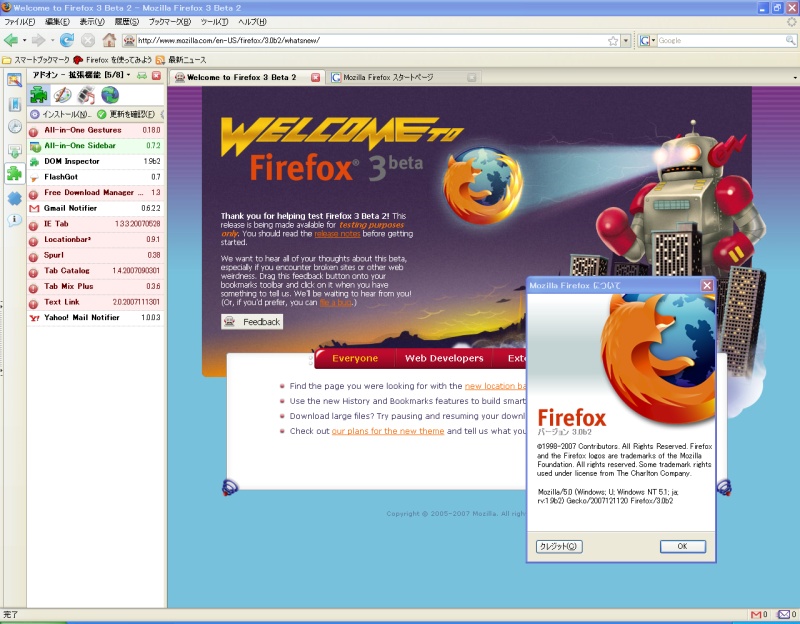Viewport: 800px width, 624px height.
Task: Click the Yahoo mail envelope in the status bar
Action: point(783,614)
